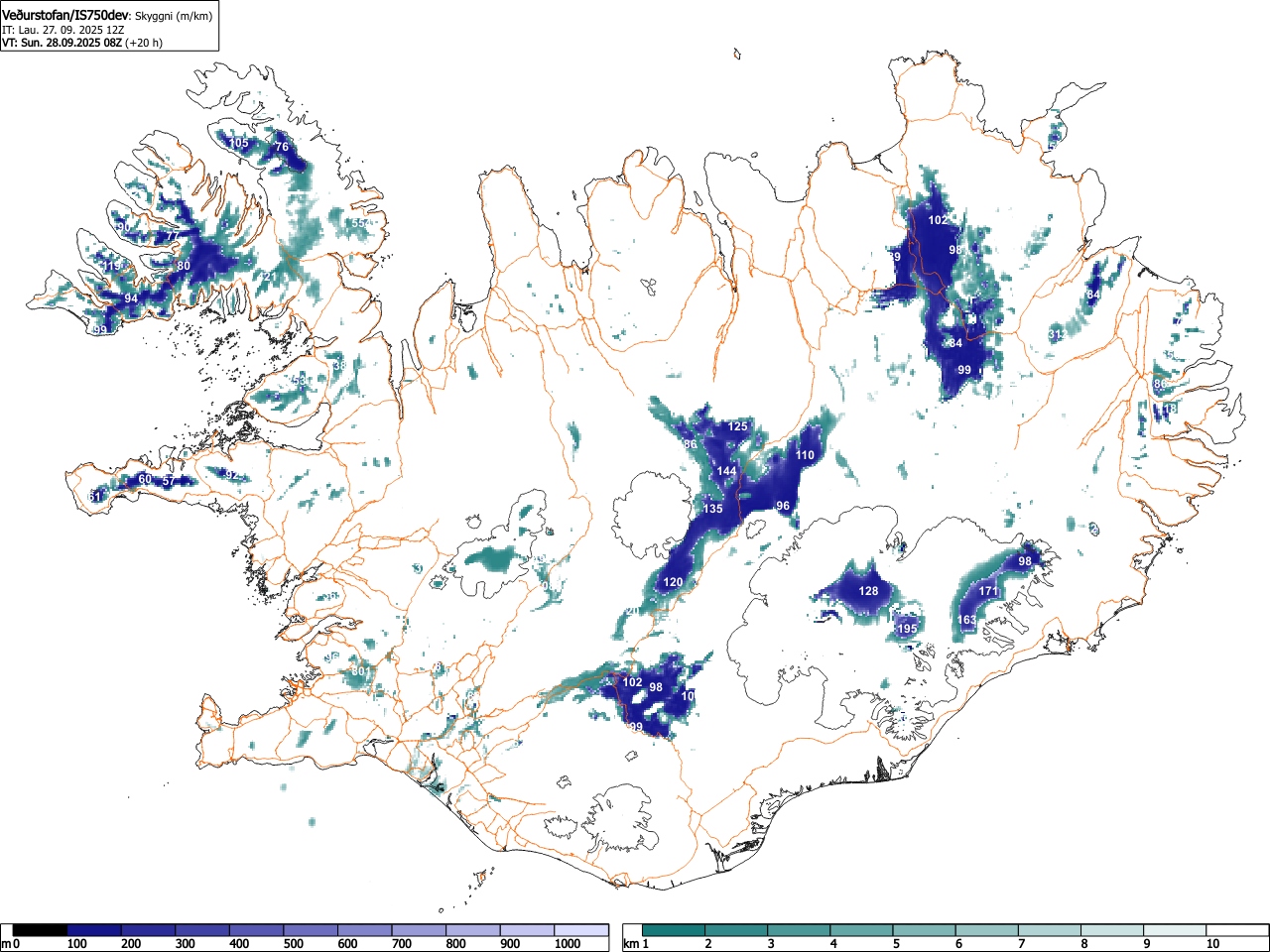Click the map value 119

[x=112, y=266]
